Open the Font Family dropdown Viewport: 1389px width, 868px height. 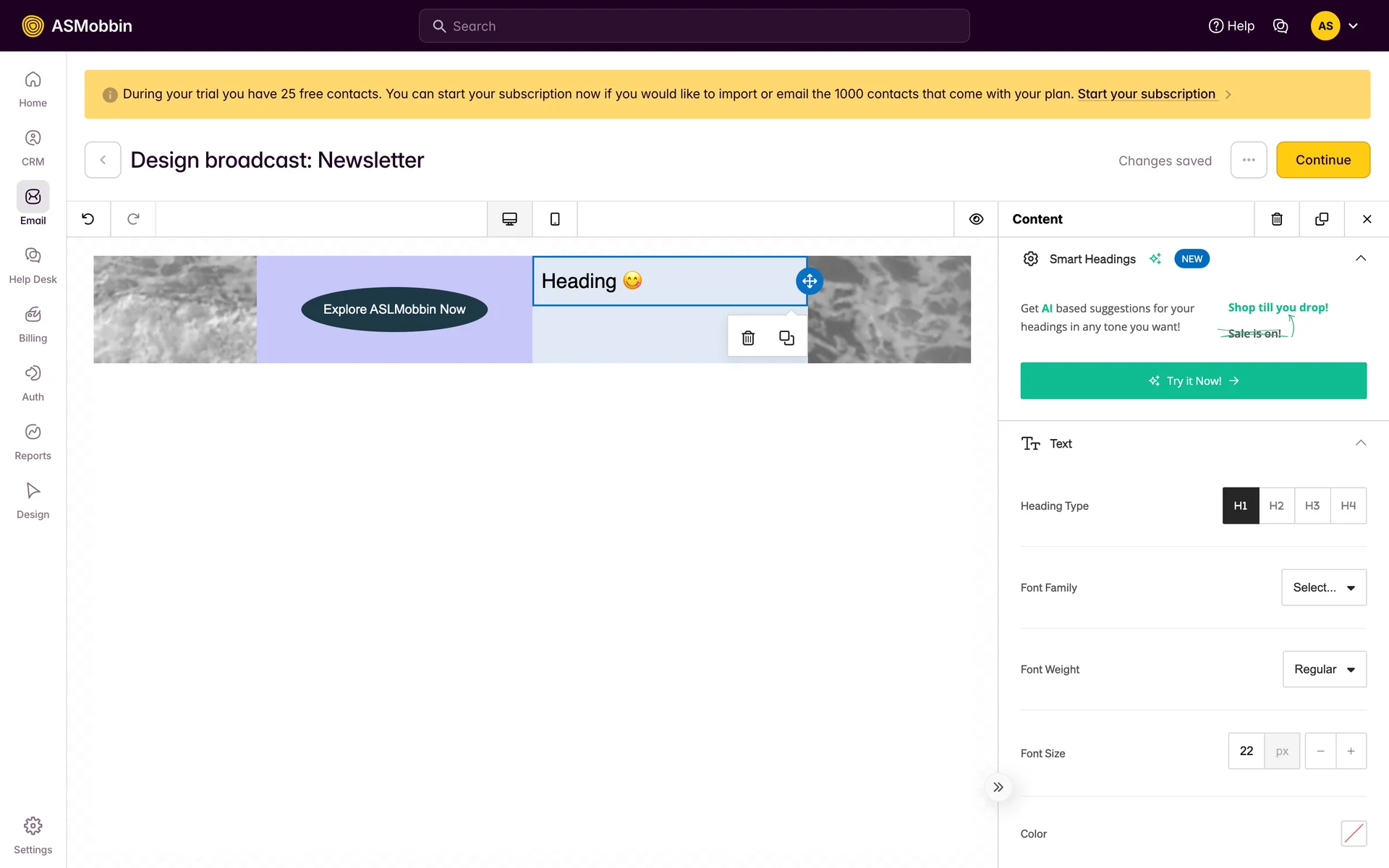1323,587
